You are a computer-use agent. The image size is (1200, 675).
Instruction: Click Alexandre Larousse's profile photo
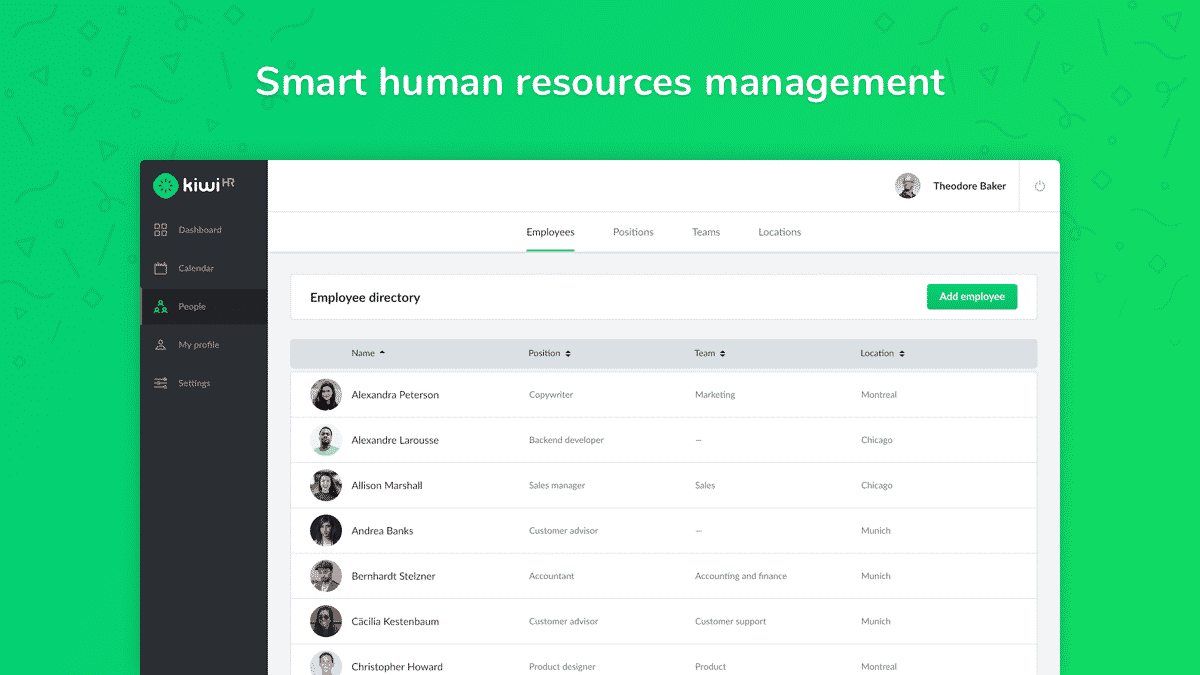click(x=326, y=440)
